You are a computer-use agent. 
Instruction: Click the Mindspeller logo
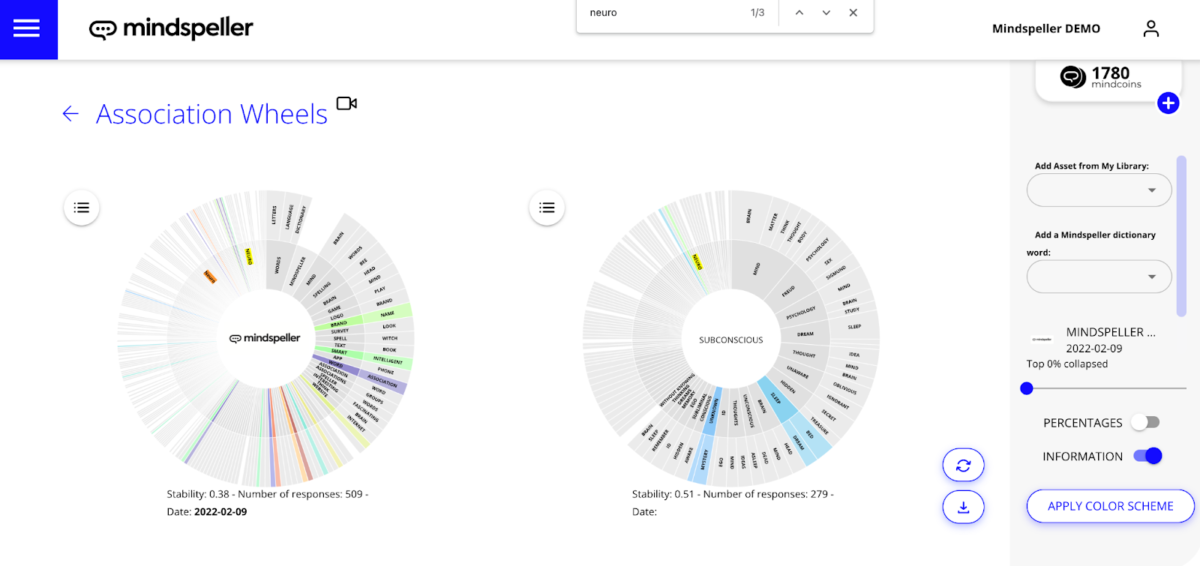[171, 29]
